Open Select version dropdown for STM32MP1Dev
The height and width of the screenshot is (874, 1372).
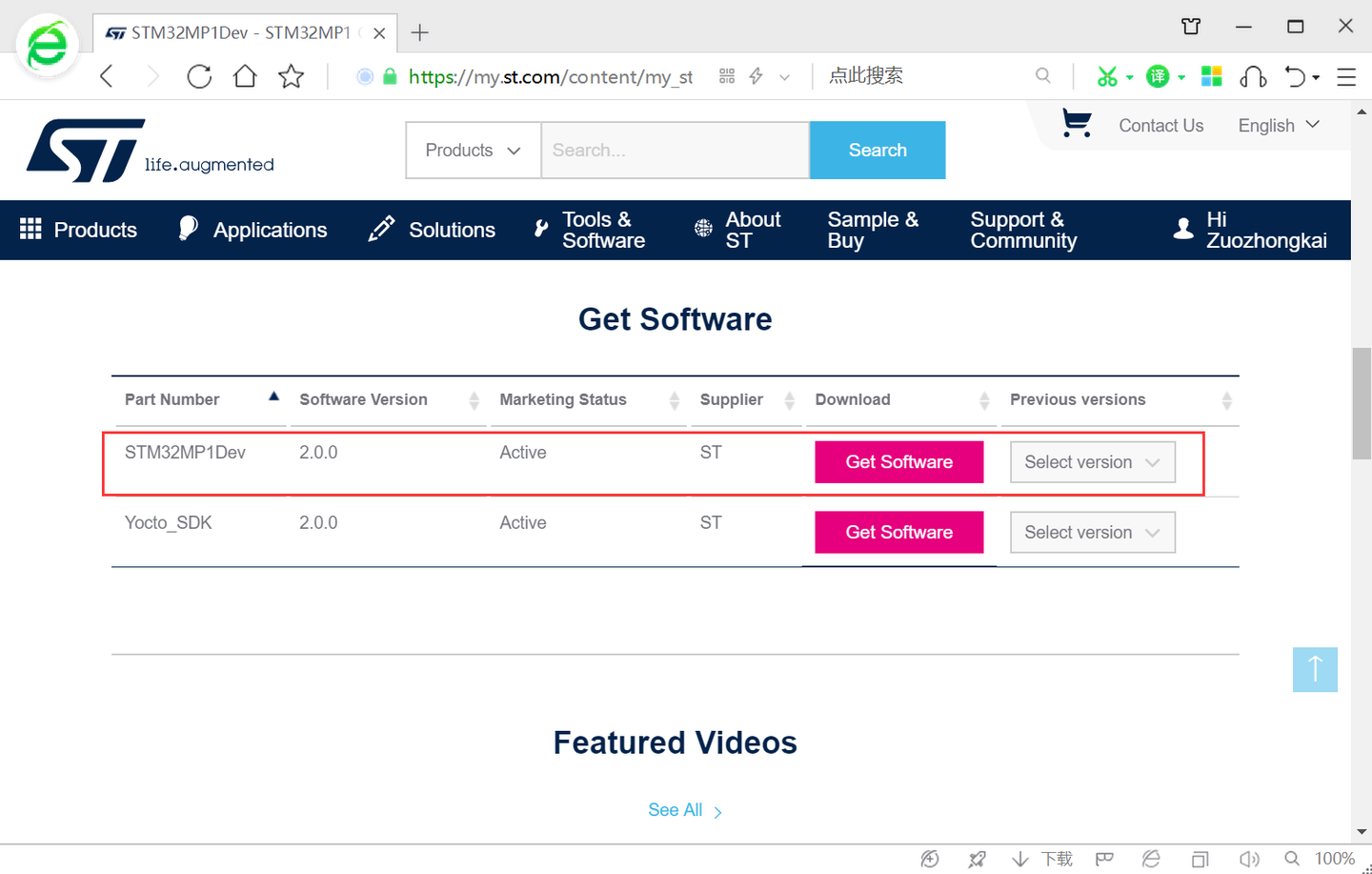[x=1092, y=462]
